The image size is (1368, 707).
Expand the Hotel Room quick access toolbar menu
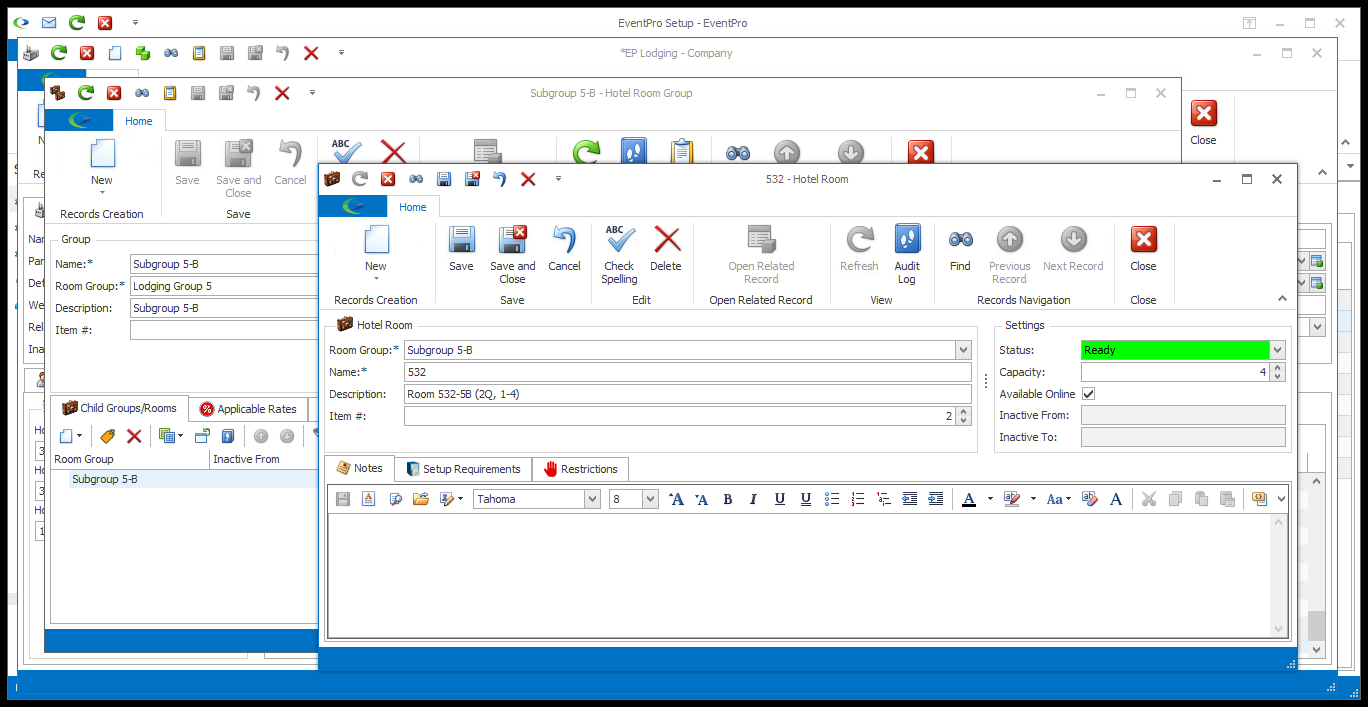tap(558, 179)
